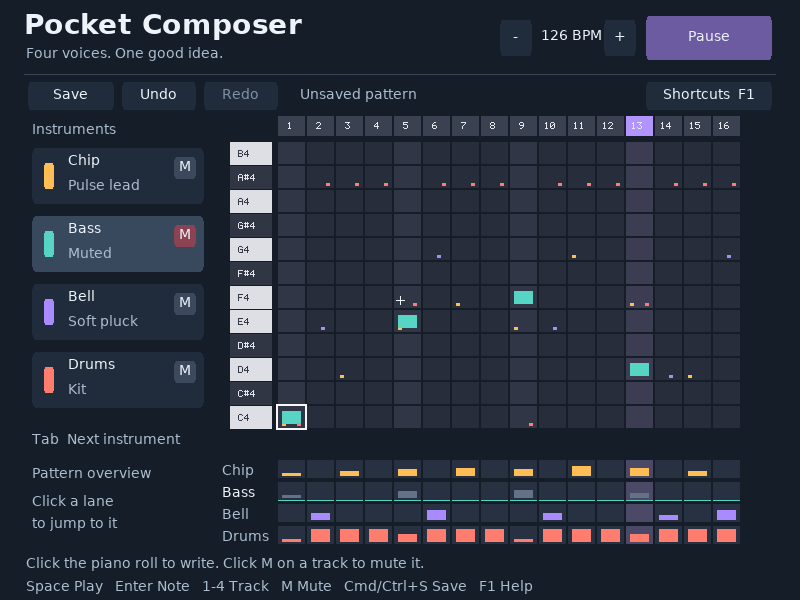This screenshot has height=600, width=800.
Task: Click Chip overview block at step 11
Action: point(581,471)
